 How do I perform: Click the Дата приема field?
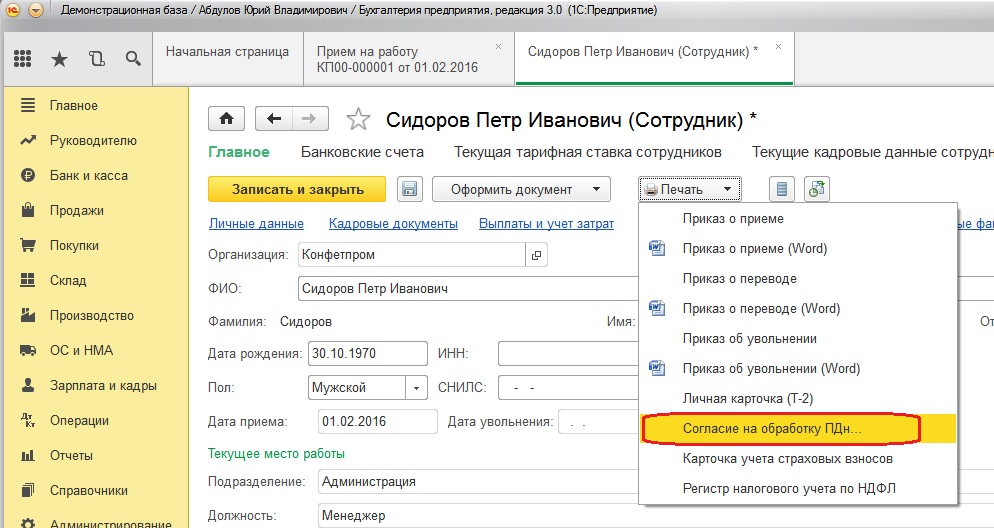pyautogui.click(x=378, y=422)
